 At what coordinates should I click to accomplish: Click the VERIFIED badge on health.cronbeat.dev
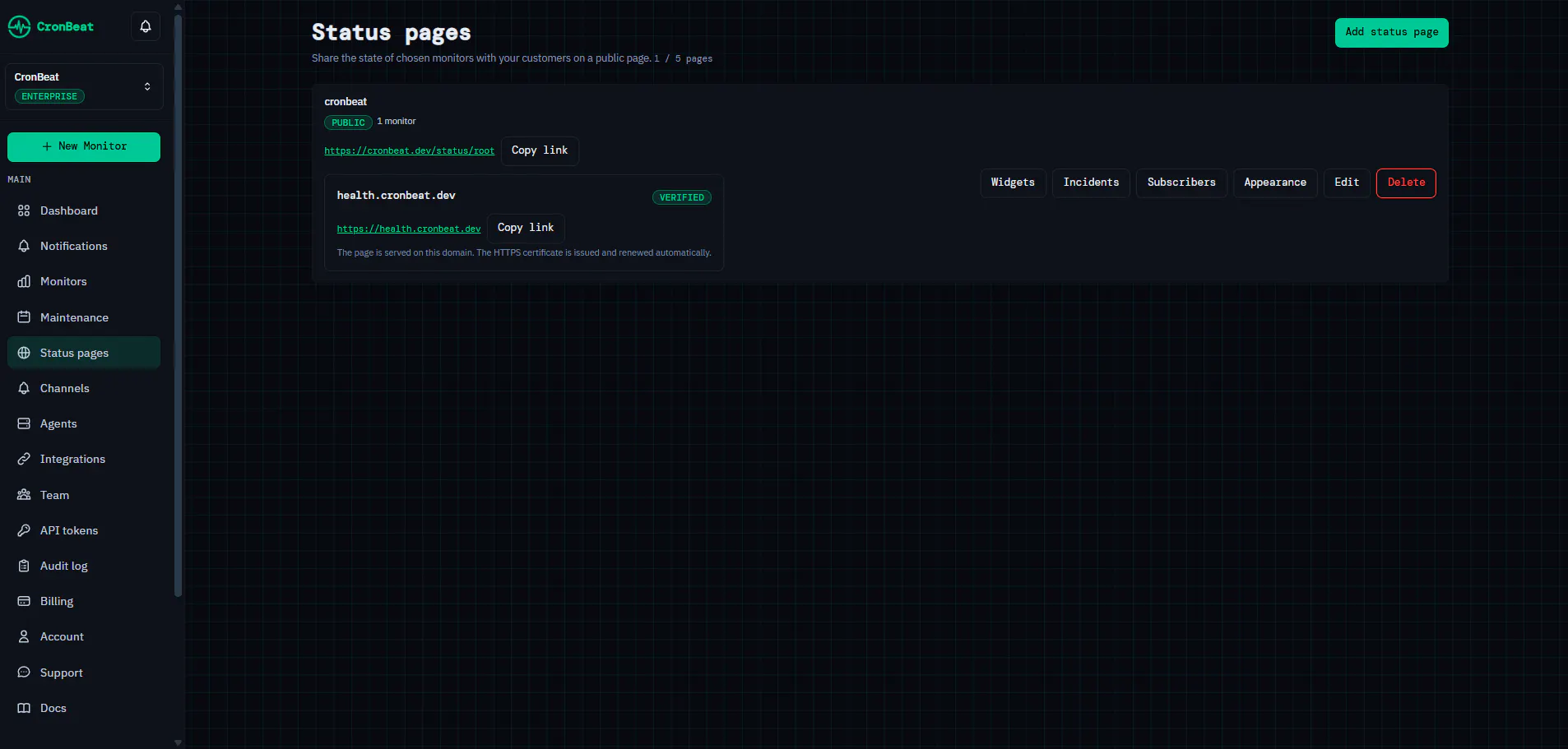(682, 197)
